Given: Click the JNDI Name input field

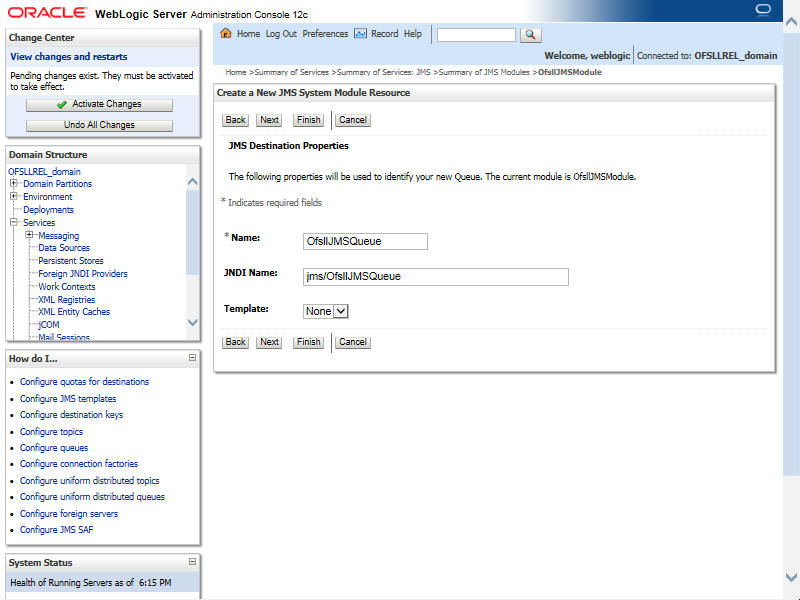Looking at the screenshot, I should pos(436,277).
